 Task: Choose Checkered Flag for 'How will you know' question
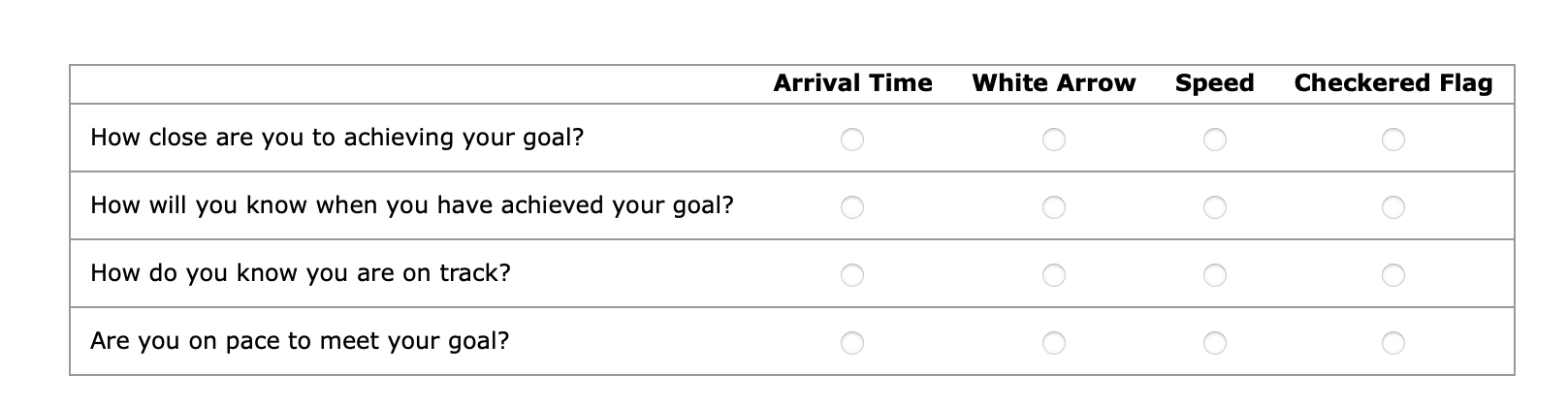click(1393, 207)
